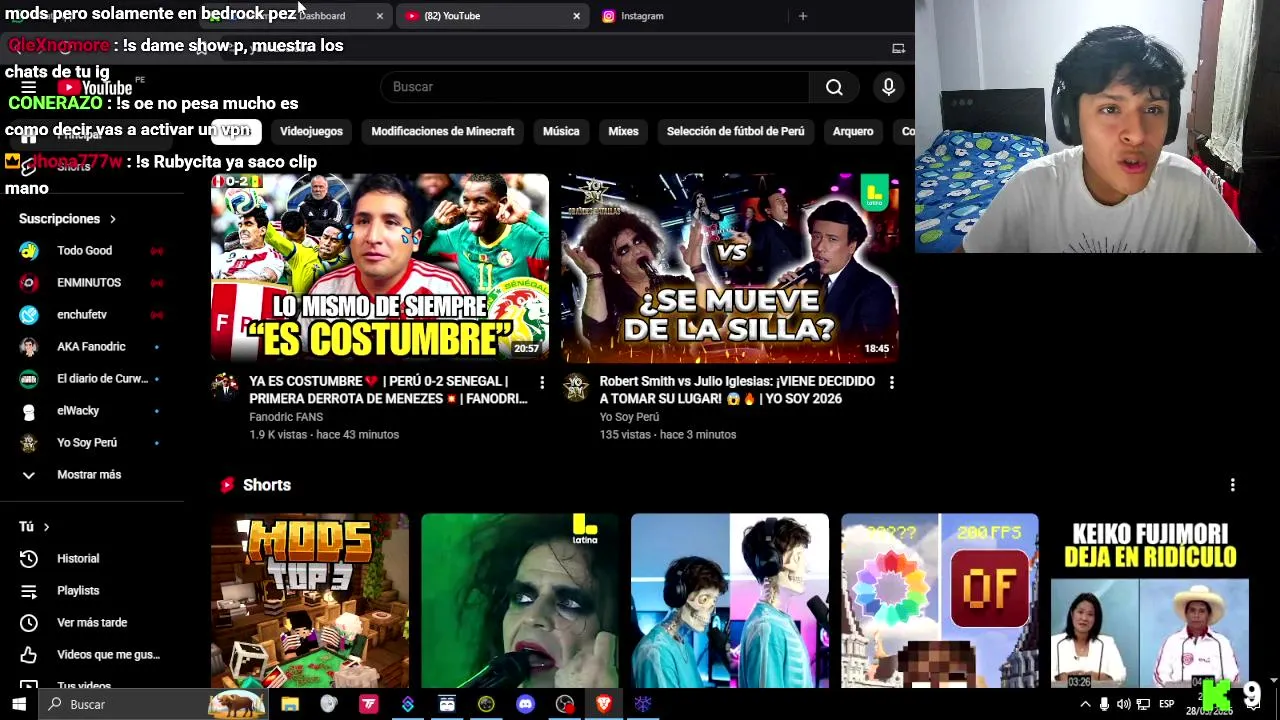
Task: Open Brave browser from the taskbar
Action: [604, 704]
